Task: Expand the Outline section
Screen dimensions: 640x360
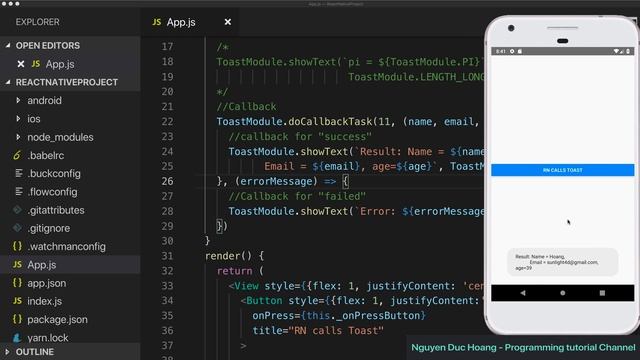Action: 7,352
